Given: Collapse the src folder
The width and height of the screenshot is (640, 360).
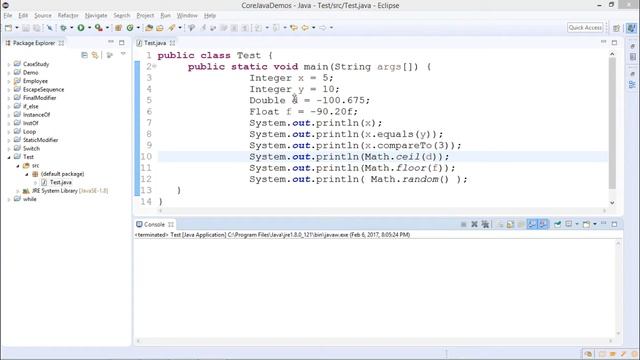Looking at the screenshot, I should point(18,166).
